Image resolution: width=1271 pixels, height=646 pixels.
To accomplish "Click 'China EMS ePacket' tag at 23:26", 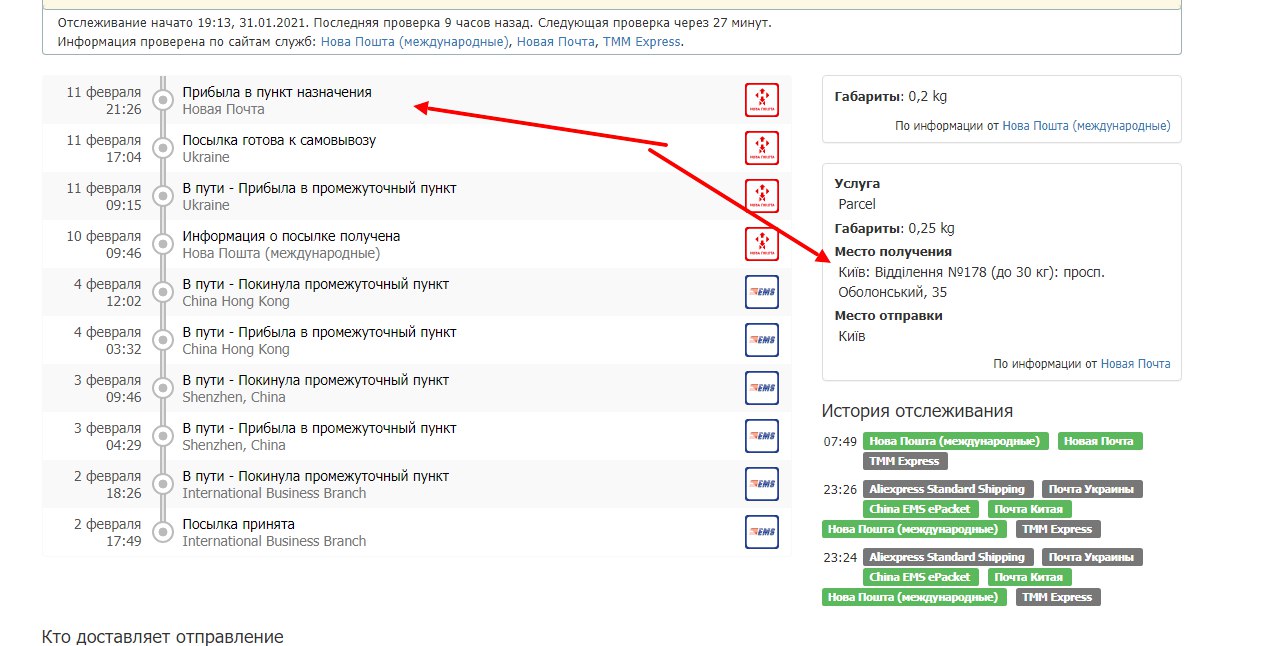I will (x=920, y=509).
